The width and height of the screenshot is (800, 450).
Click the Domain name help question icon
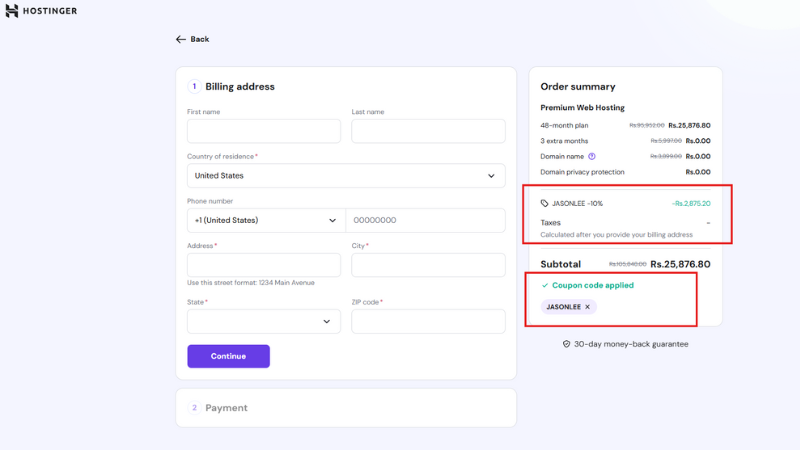(592, 157)
